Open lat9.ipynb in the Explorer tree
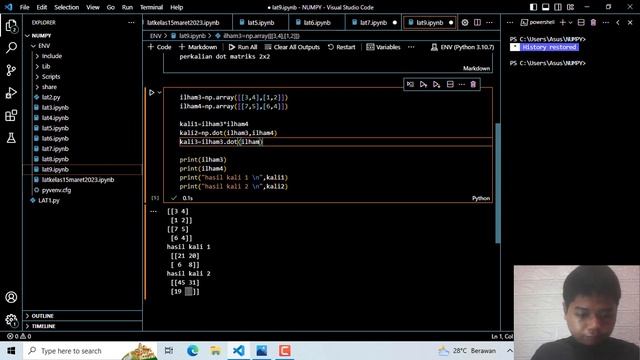640x360 pixels. pos(83,169)
